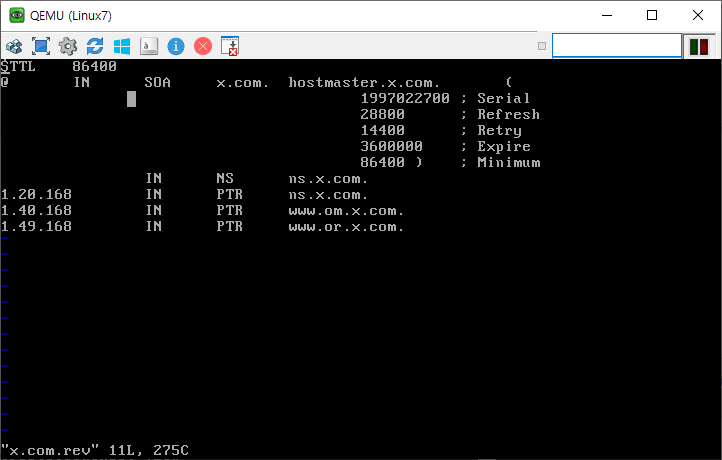
Task: Click the serial value 1997022700
Action: tap(405, 98)
